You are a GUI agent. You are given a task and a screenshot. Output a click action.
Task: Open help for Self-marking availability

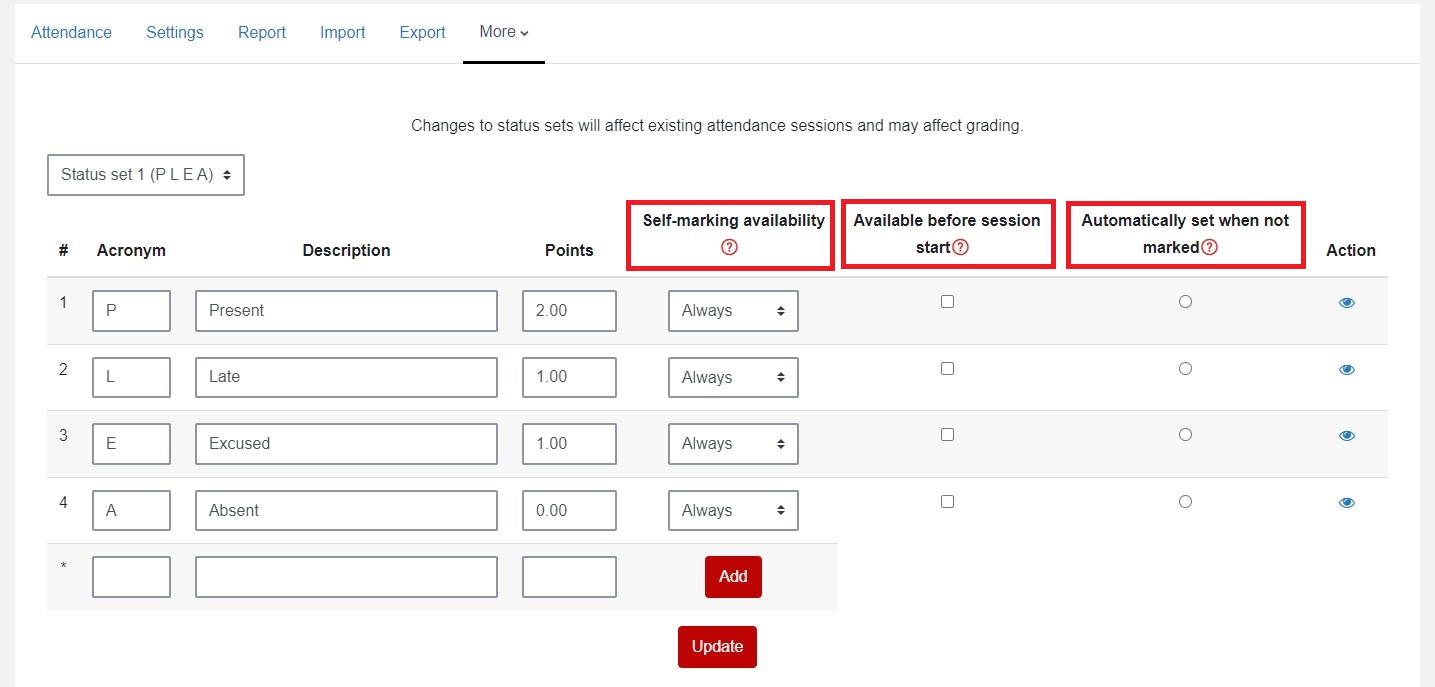(729, 248)
